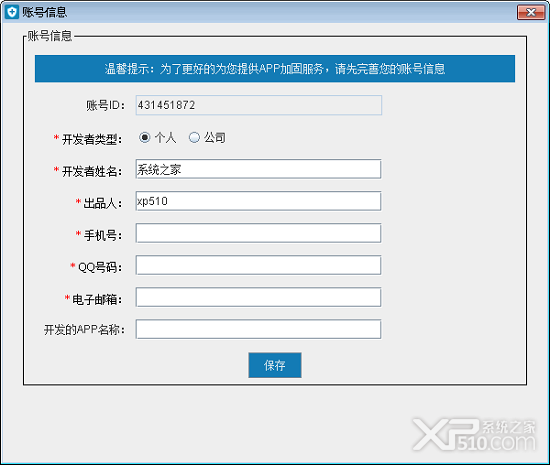Viewport: 550px width, 465px height.
Task: Select the 公司 developer type radio button
Action: tap(194, 137)
